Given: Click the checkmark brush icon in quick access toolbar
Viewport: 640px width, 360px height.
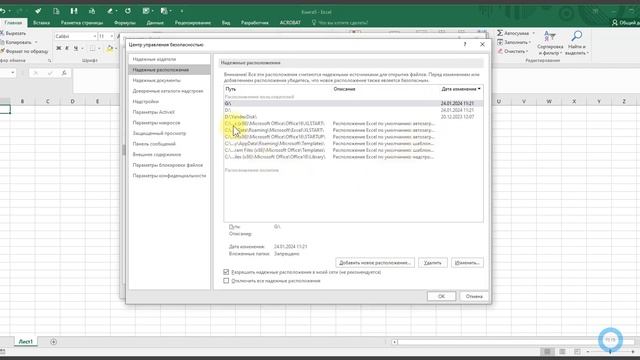Looking at the screenshot, I should (38, 11).
